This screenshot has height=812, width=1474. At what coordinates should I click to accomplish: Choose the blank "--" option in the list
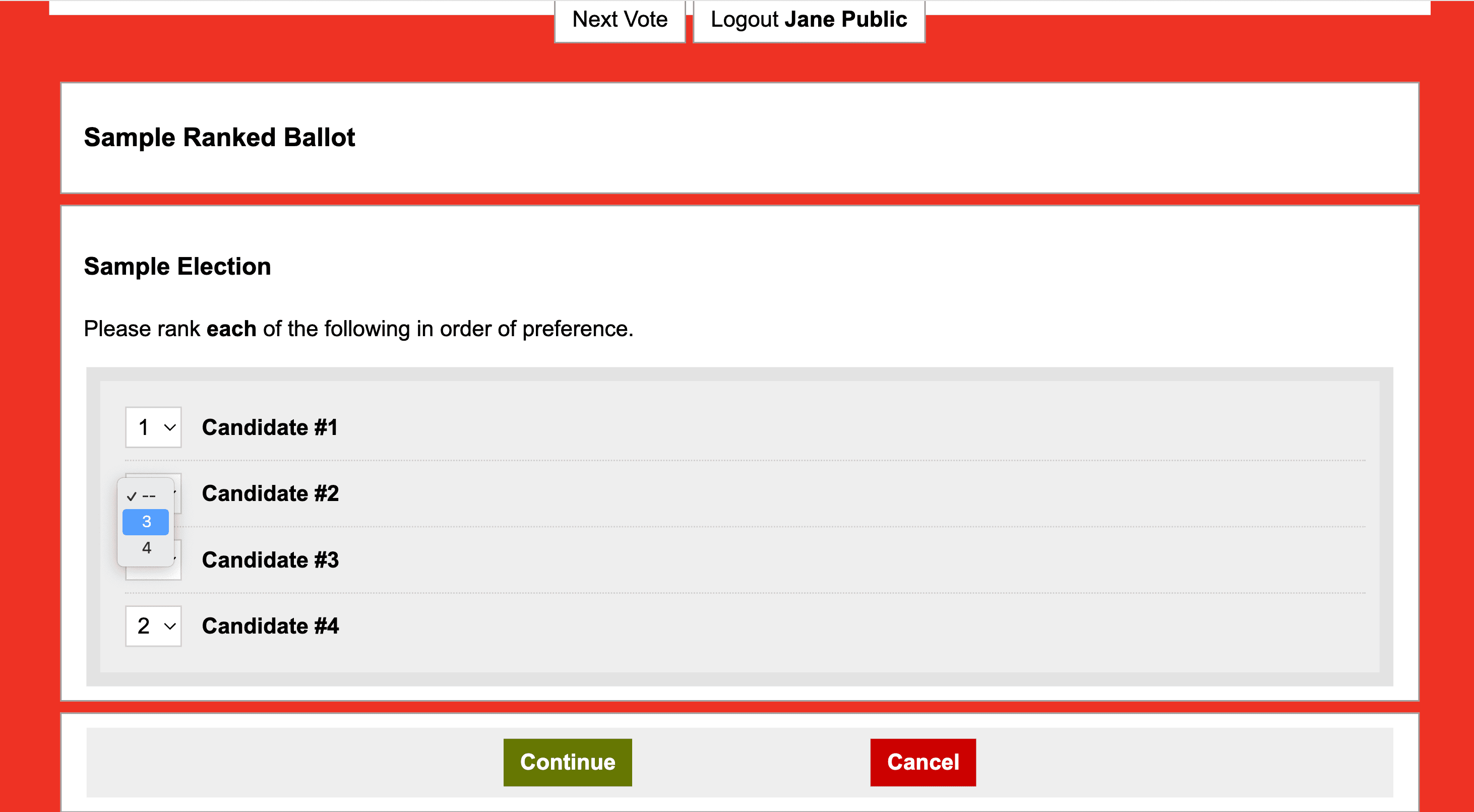[149, 496]
